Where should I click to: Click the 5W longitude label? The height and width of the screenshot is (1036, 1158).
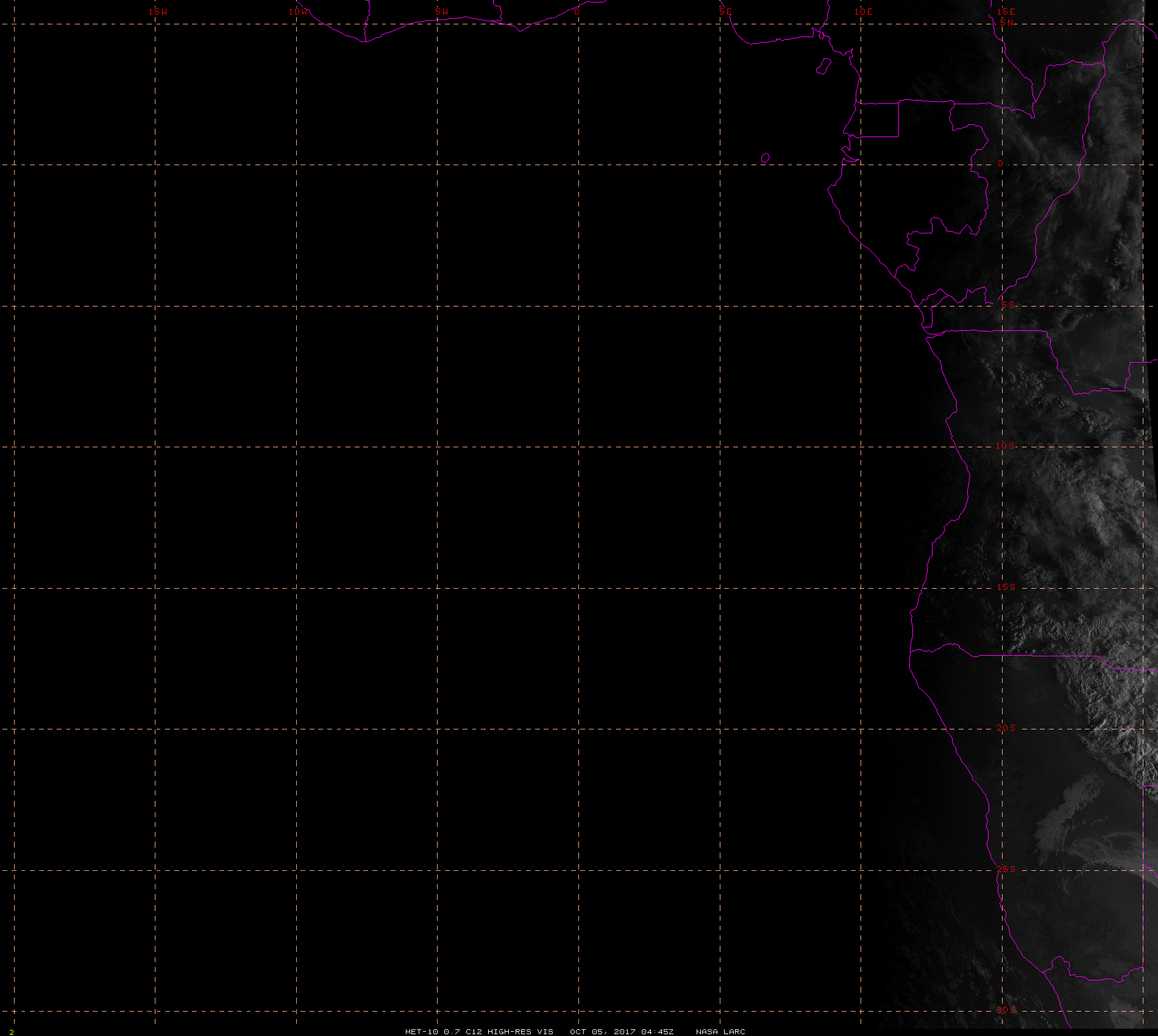(441, 12)
